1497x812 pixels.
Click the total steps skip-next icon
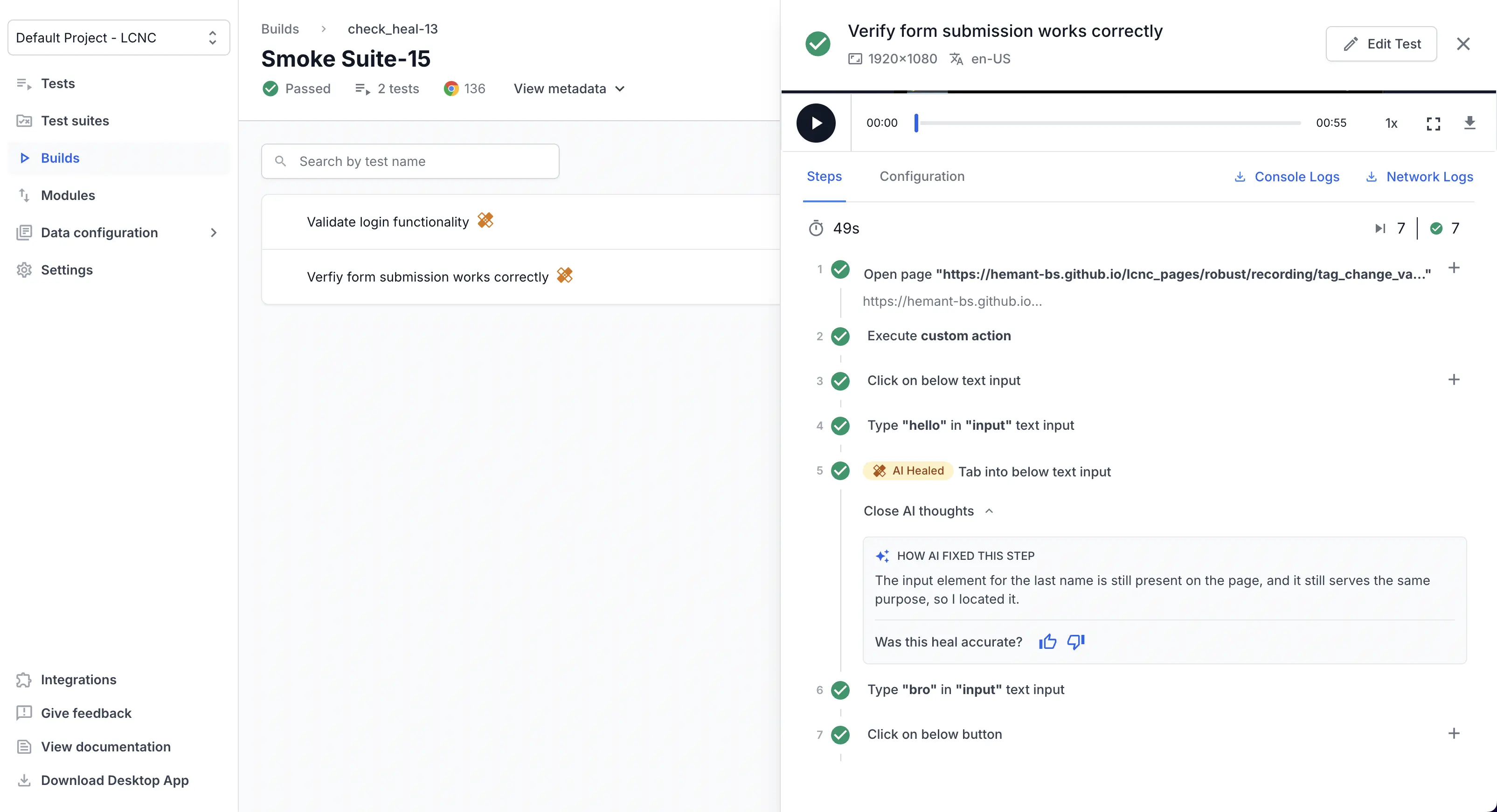1379,228
